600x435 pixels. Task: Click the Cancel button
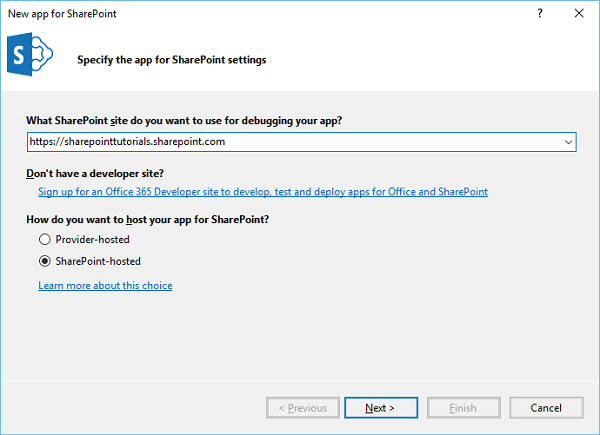pyautogui.click(x=546, y=408)
